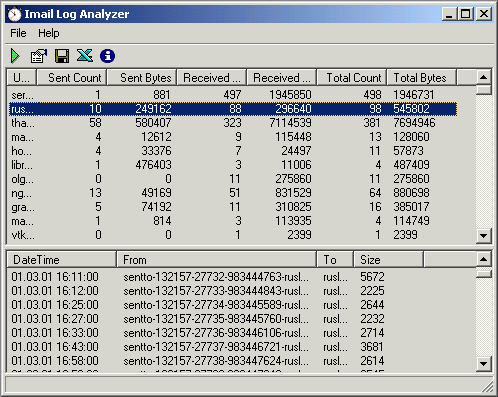Minimize the Imail Log Analyzer window
498x397 pixels.
click(449, 14)
